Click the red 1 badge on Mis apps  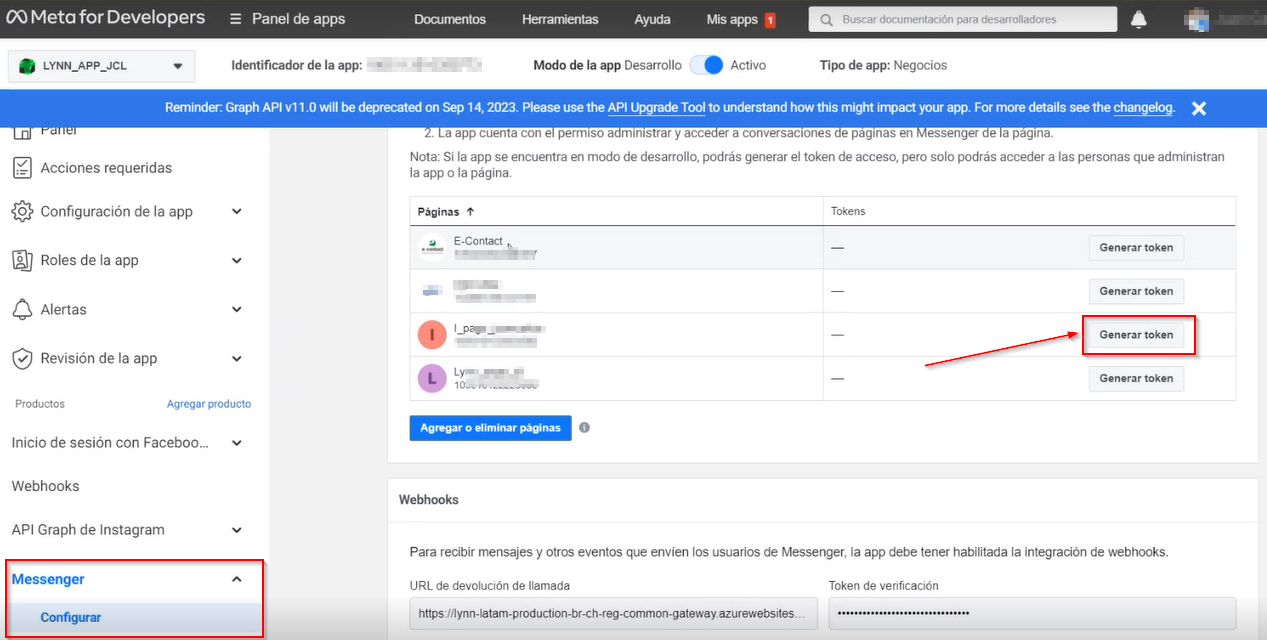point(770,20)
